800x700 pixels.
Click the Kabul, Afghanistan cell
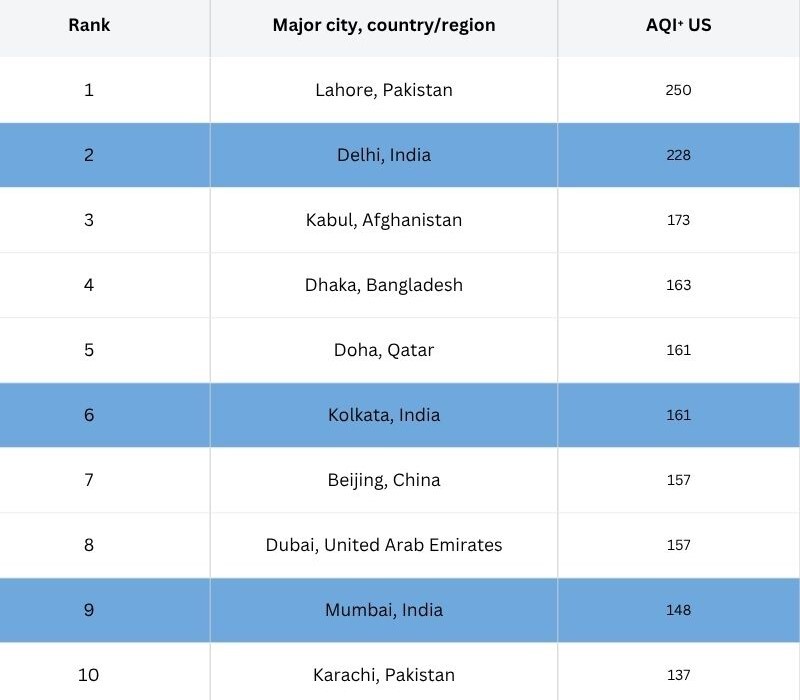coord(384,220)
